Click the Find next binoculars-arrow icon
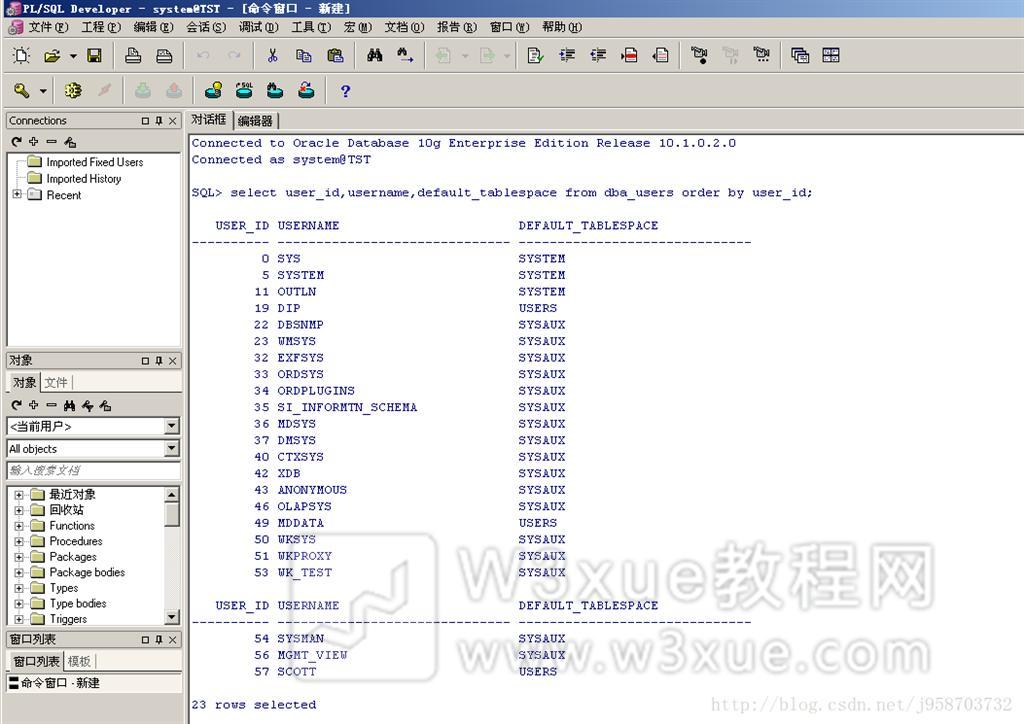 click(x=406, y=55)
